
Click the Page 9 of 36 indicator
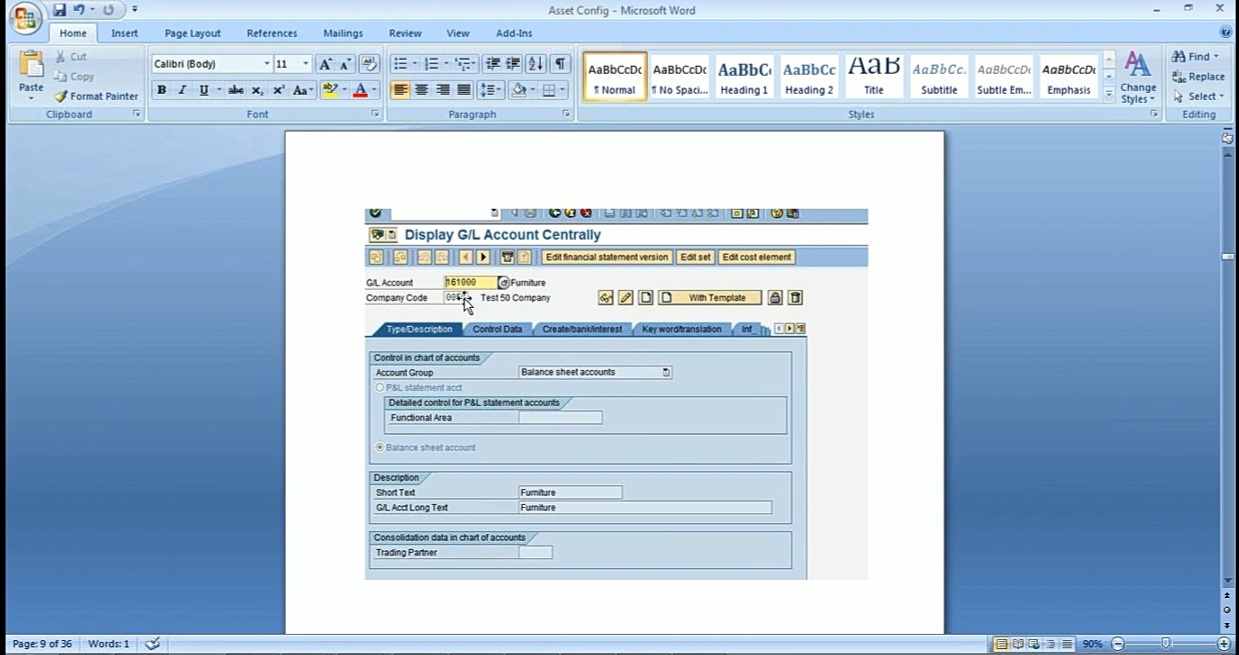[42, 644]
